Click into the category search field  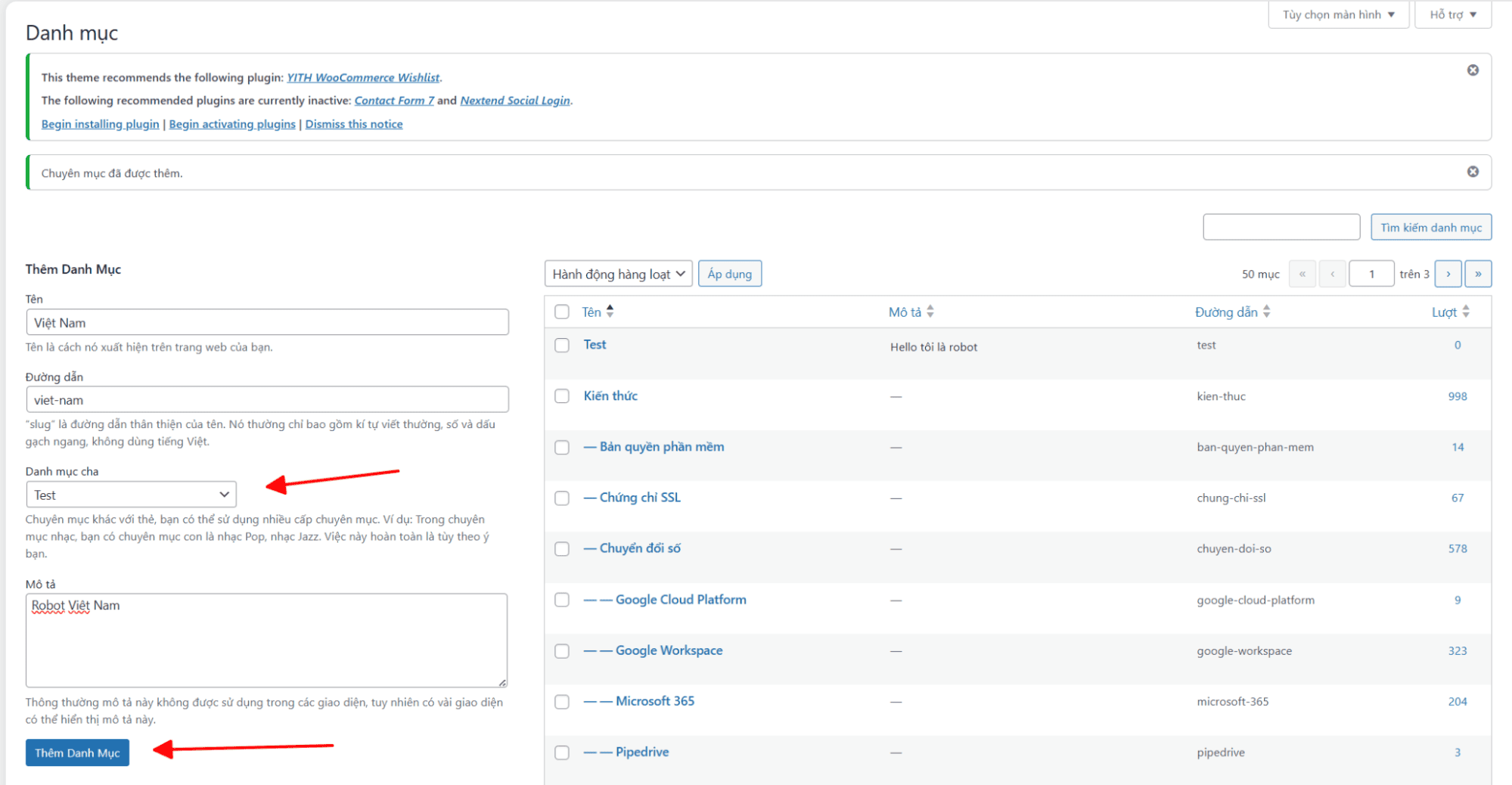tap(1281, 227)
